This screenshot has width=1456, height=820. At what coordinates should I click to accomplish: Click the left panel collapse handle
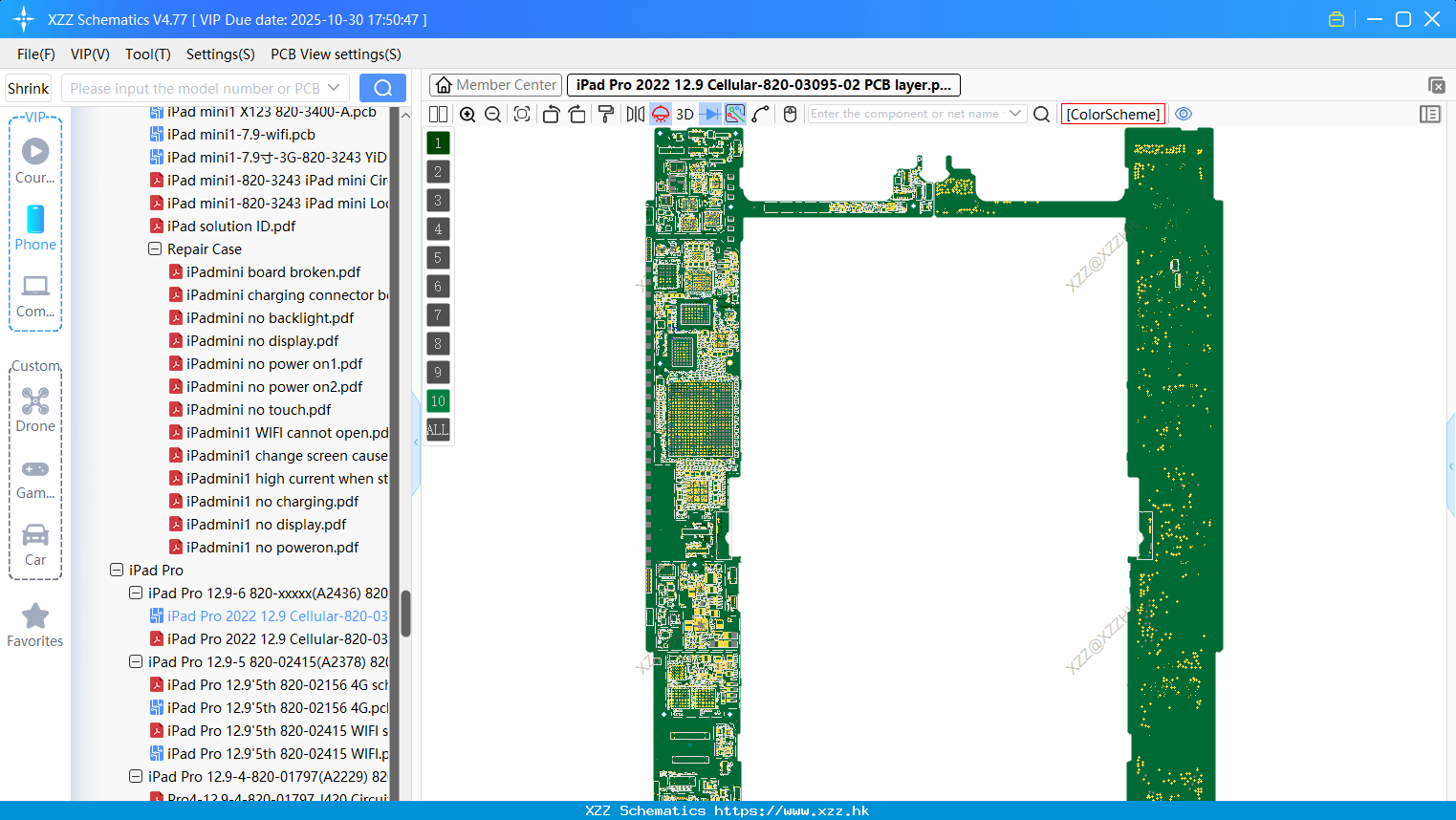(x=416, y=442)
